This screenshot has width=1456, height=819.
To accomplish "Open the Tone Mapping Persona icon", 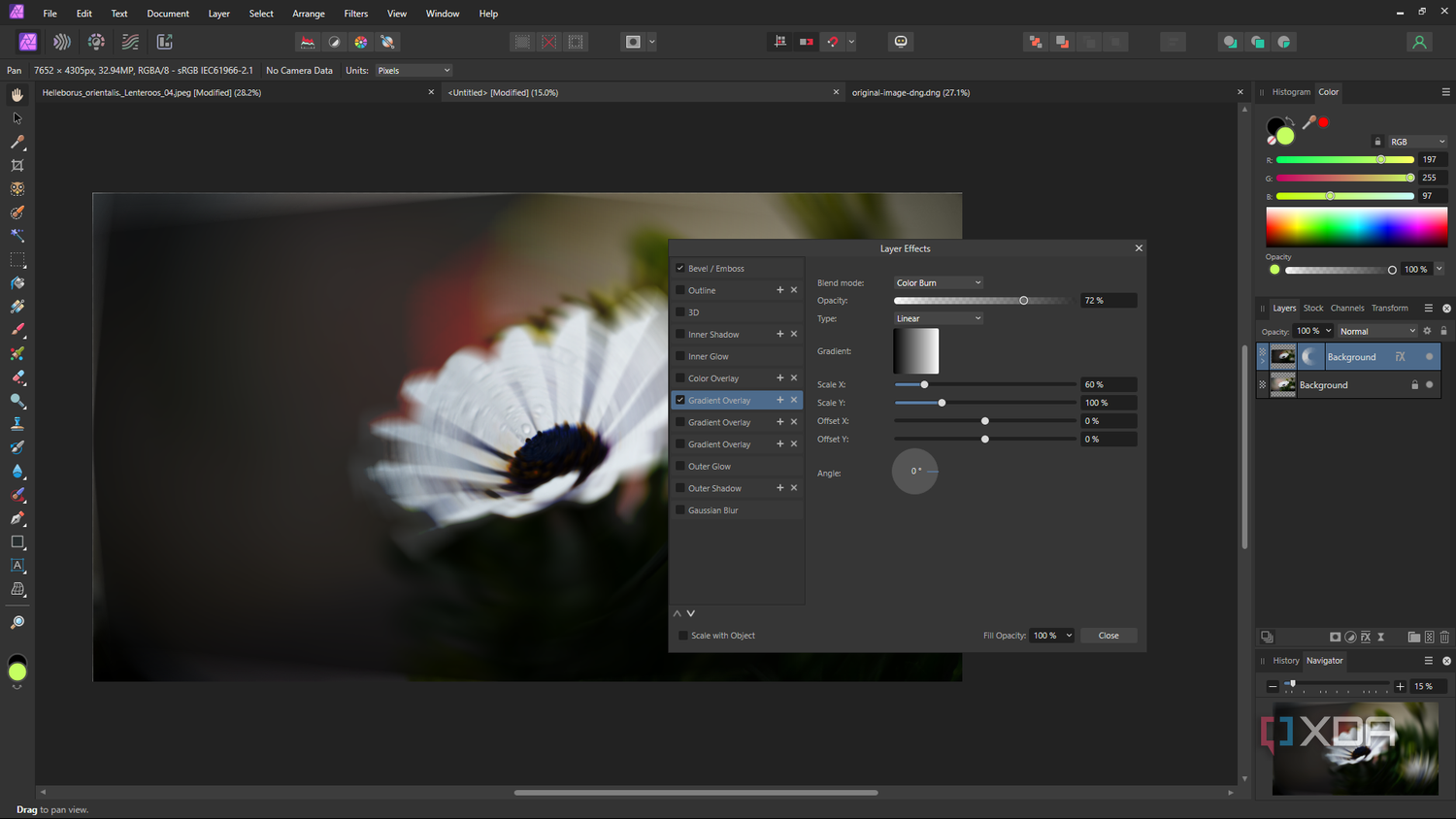I will tap(130, 42).
